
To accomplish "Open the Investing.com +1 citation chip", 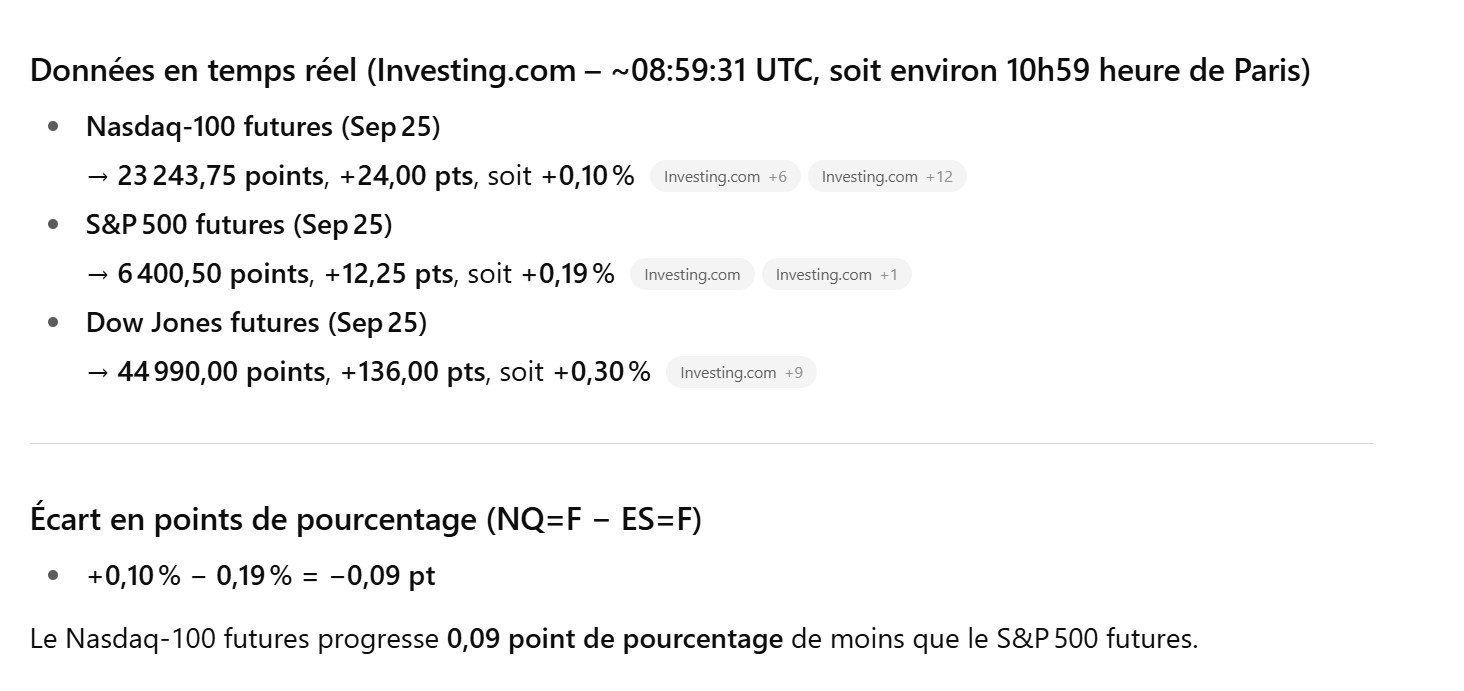I will [x=836, y=275].
